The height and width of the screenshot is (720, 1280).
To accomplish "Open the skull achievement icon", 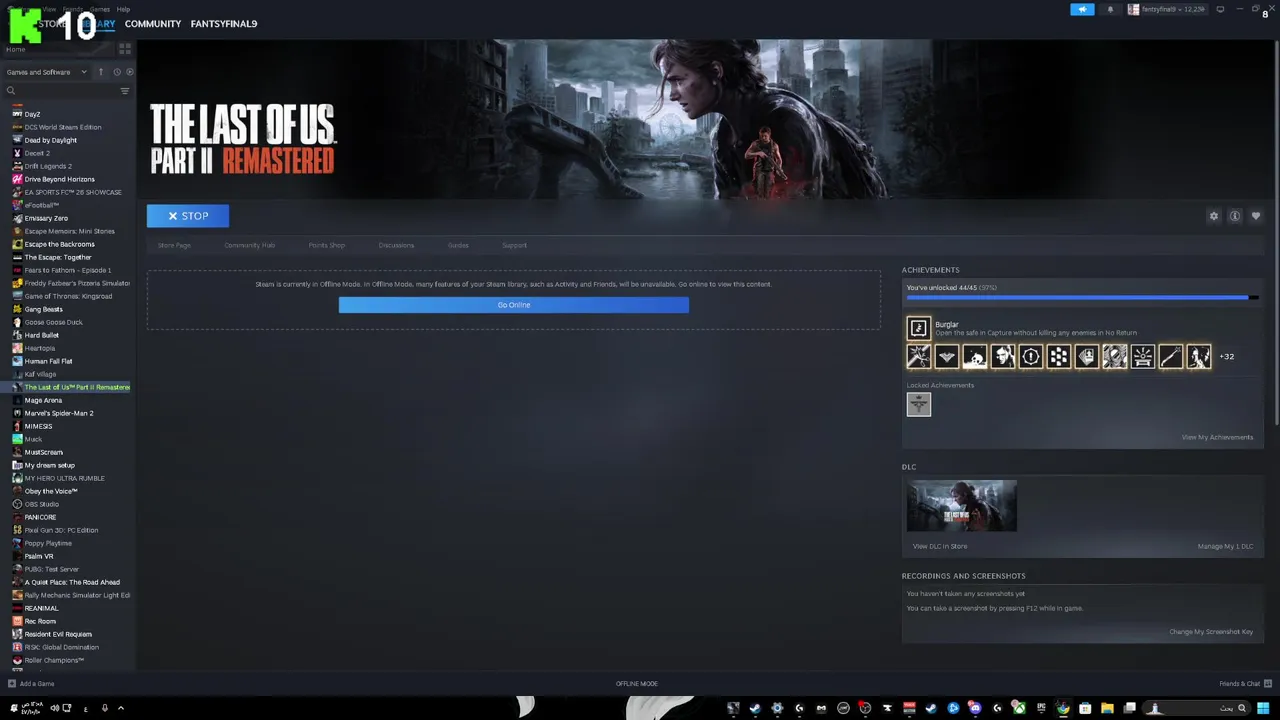I will click(974, 356).
